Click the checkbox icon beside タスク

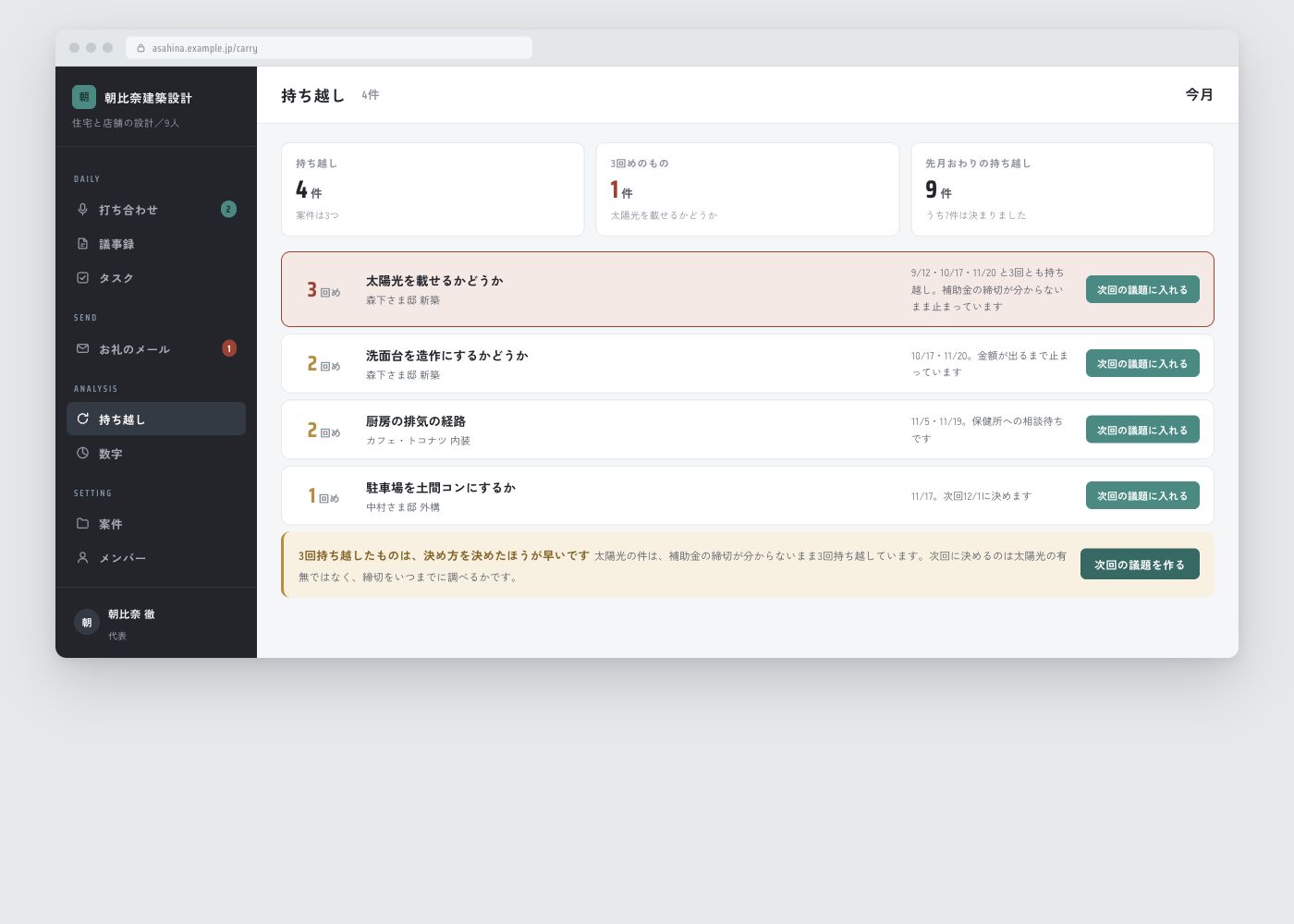click(x=82, y=277)
